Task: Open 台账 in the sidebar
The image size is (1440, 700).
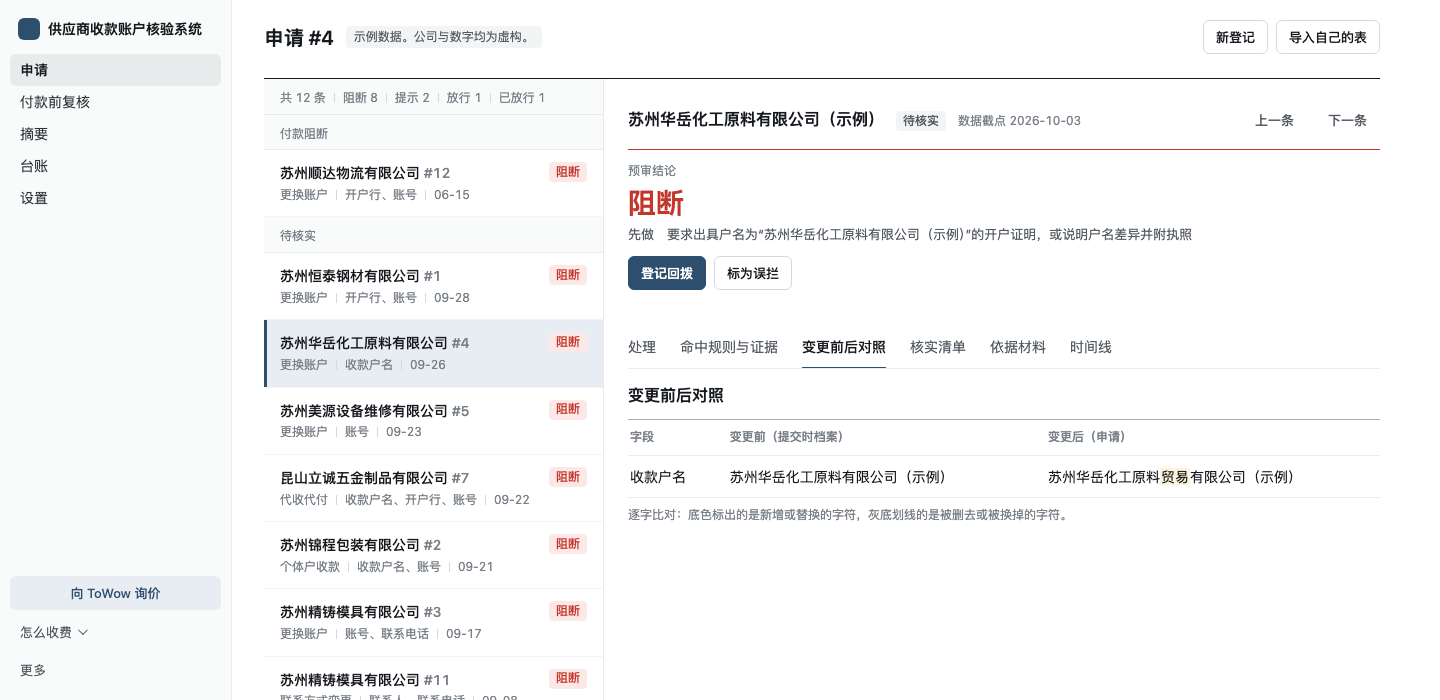Action: click(115, 166)
